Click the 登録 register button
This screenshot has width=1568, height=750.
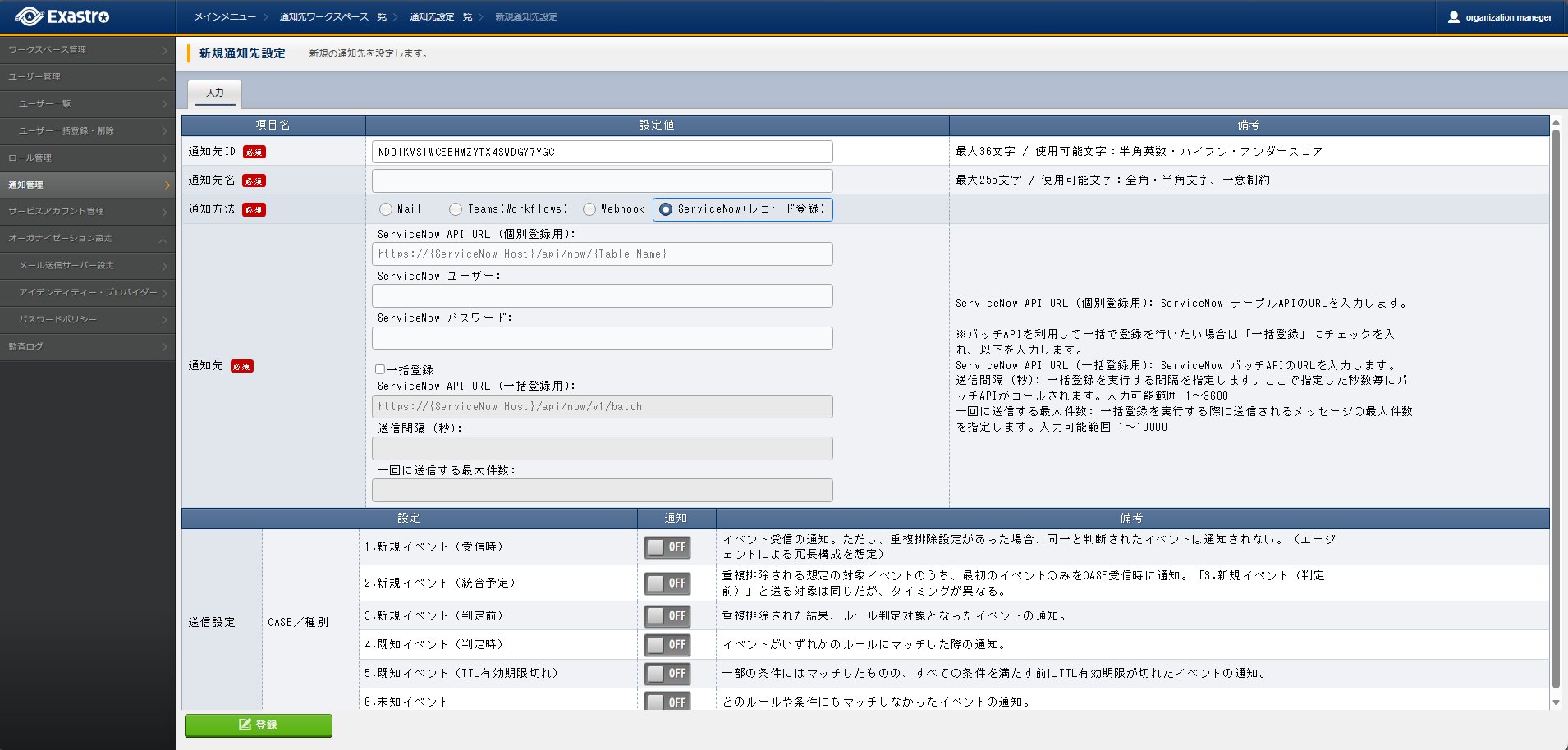[259, 725]
